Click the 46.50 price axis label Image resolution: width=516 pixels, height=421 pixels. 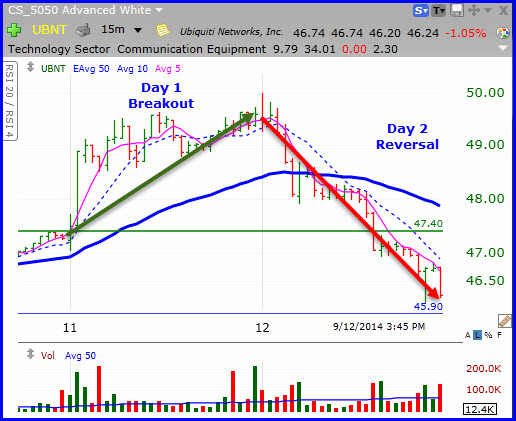click(x=485, y=280)
